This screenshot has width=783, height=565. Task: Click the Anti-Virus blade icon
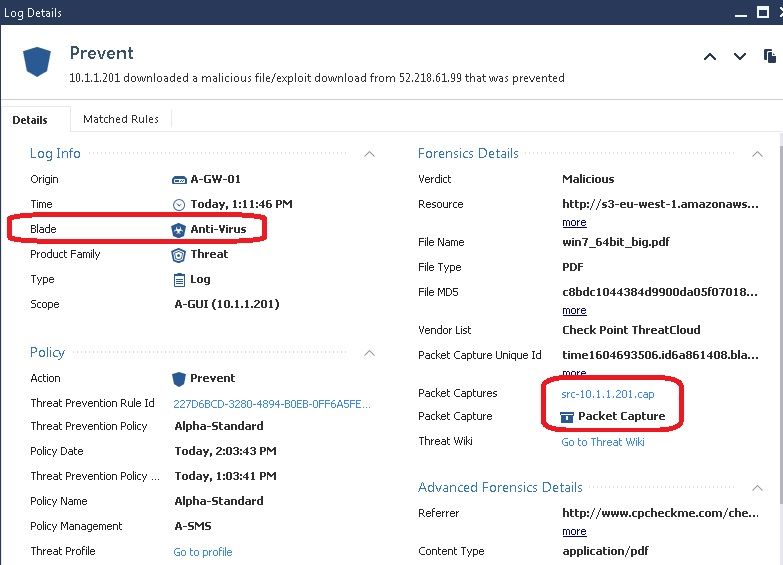[178, 230]
